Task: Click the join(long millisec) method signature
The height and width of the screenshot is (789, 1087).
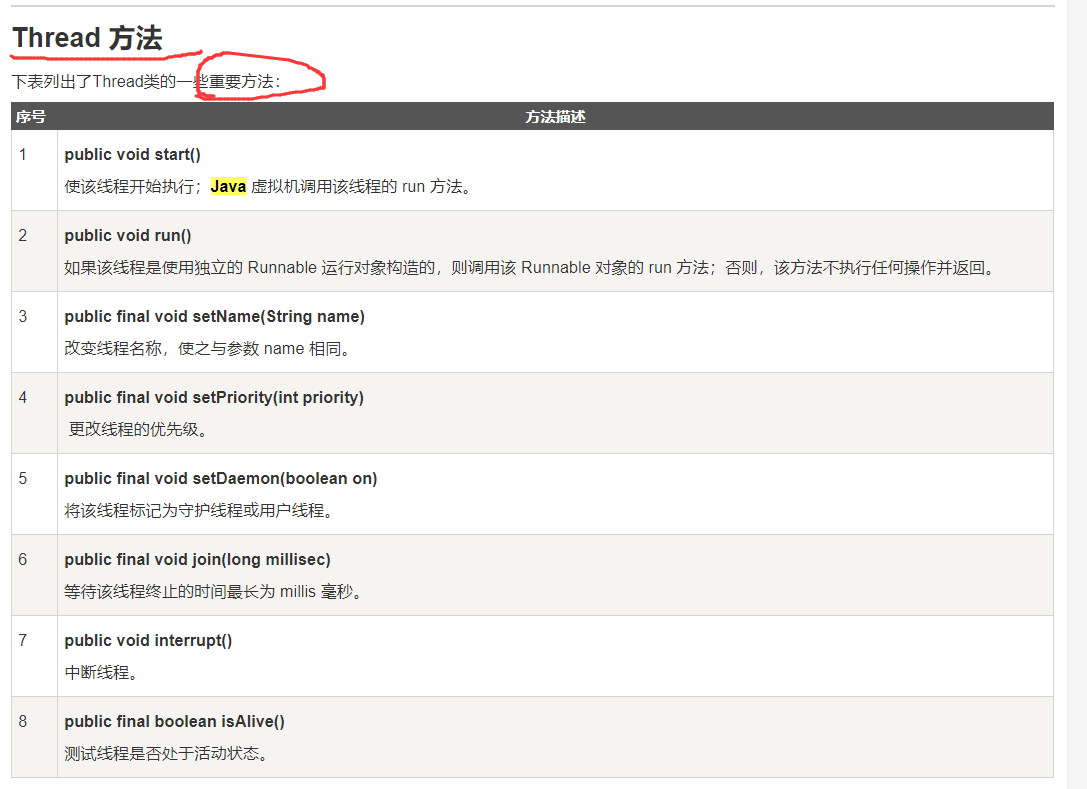Action: (197, 560)
